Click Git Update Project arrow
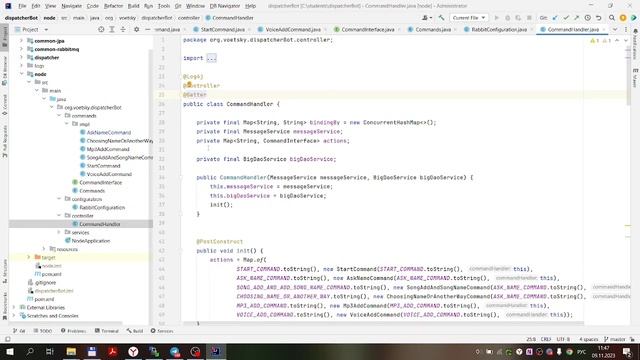640x360 pixels. tap(555, 18)
